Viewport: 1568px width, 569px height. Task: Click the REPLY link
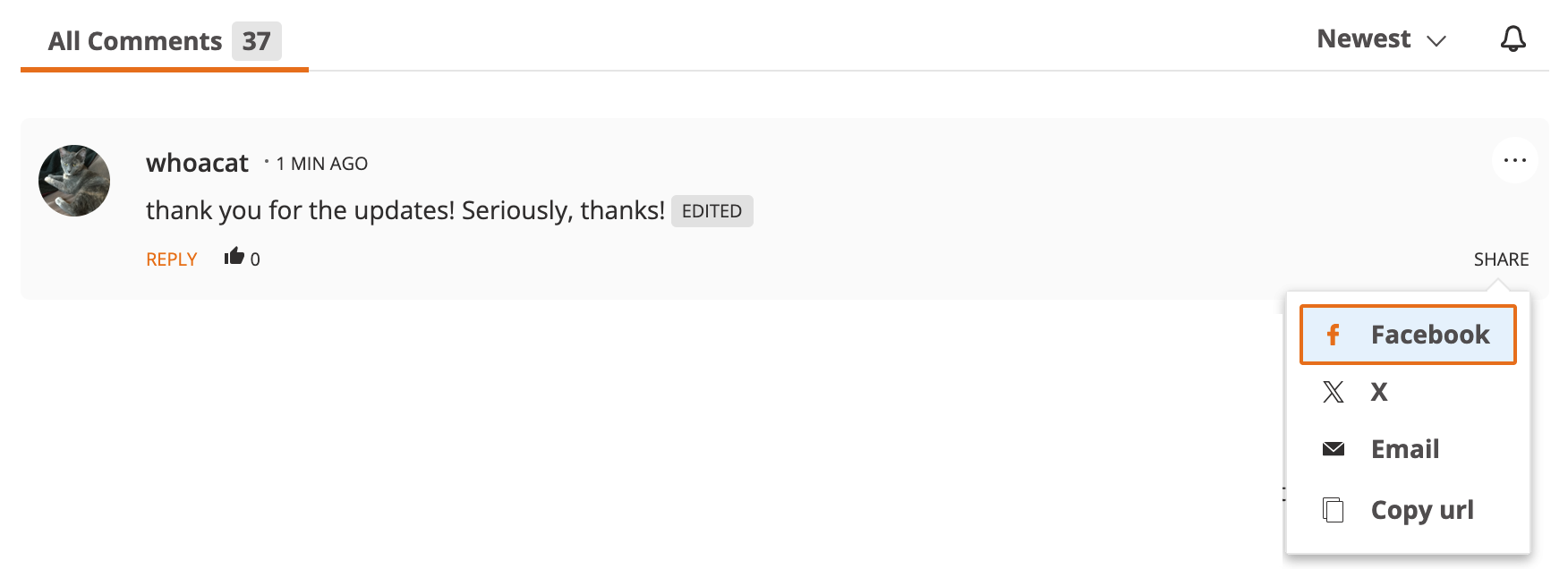click(171, 259)
